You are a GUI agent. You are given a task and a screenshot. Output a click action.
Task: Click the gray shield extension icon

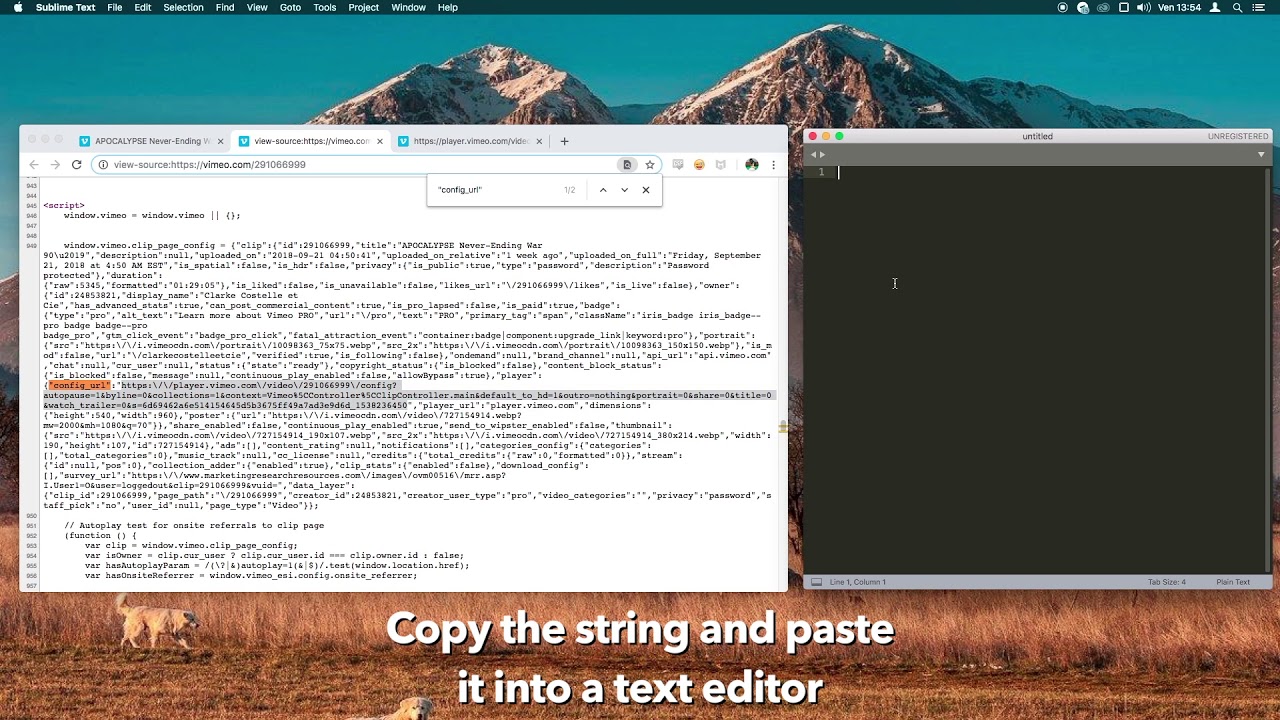[x=720, y=164]
